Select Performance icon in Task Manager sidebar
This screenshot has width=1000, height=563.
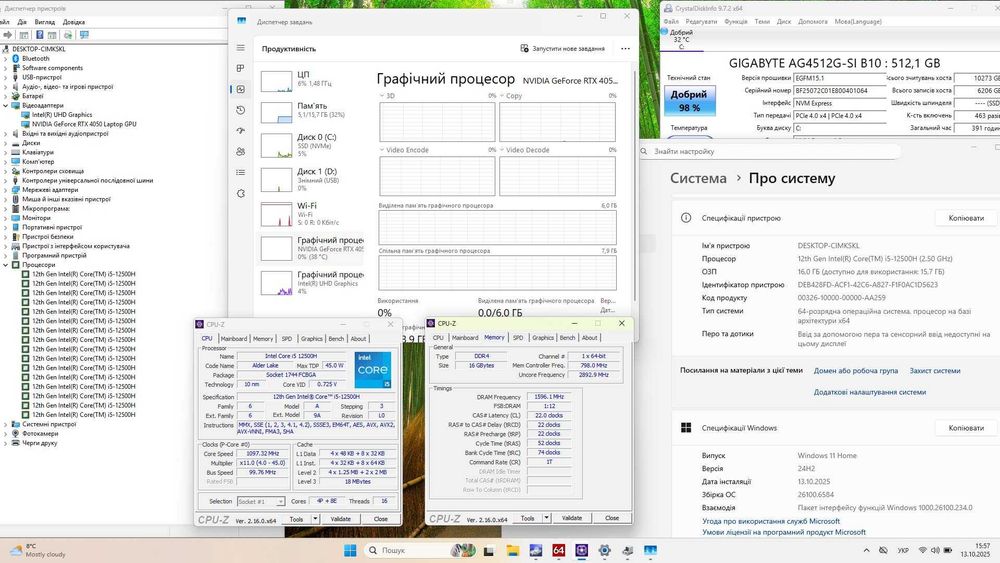click(240, 89)
